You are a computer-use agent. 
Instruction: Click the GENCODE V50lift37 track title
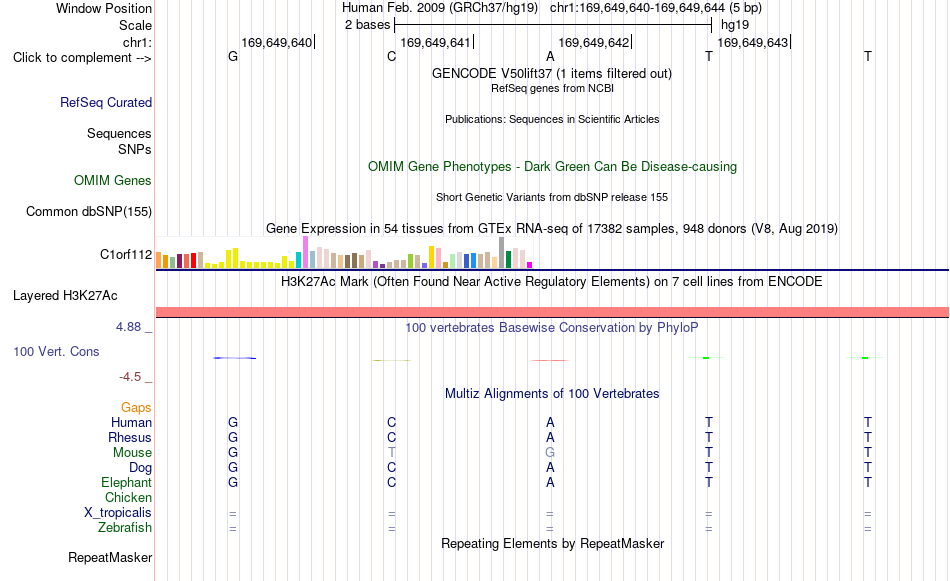552,73
